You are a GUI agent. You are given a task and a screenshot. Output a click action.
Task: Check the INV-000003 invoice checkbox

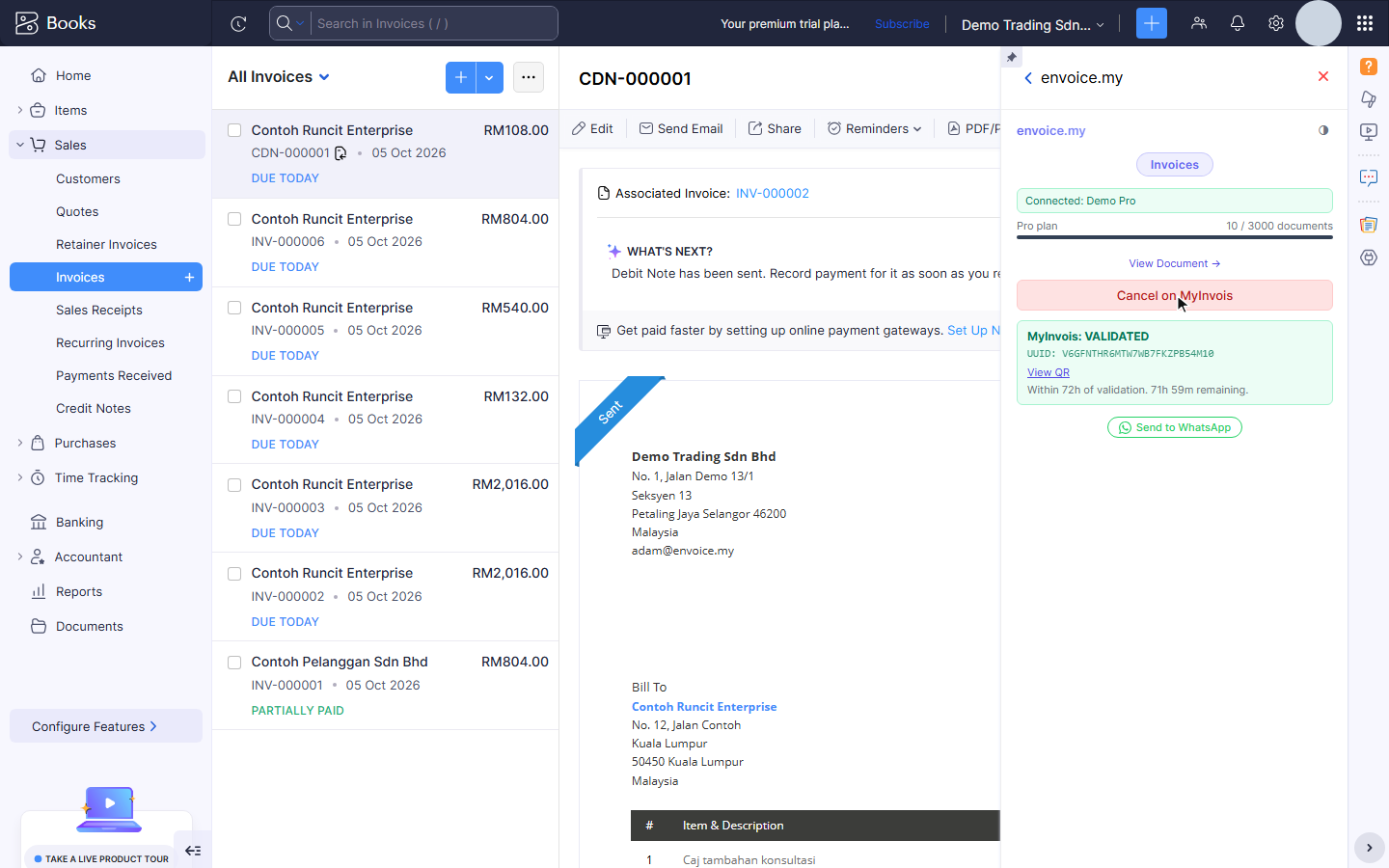point(234,485)
